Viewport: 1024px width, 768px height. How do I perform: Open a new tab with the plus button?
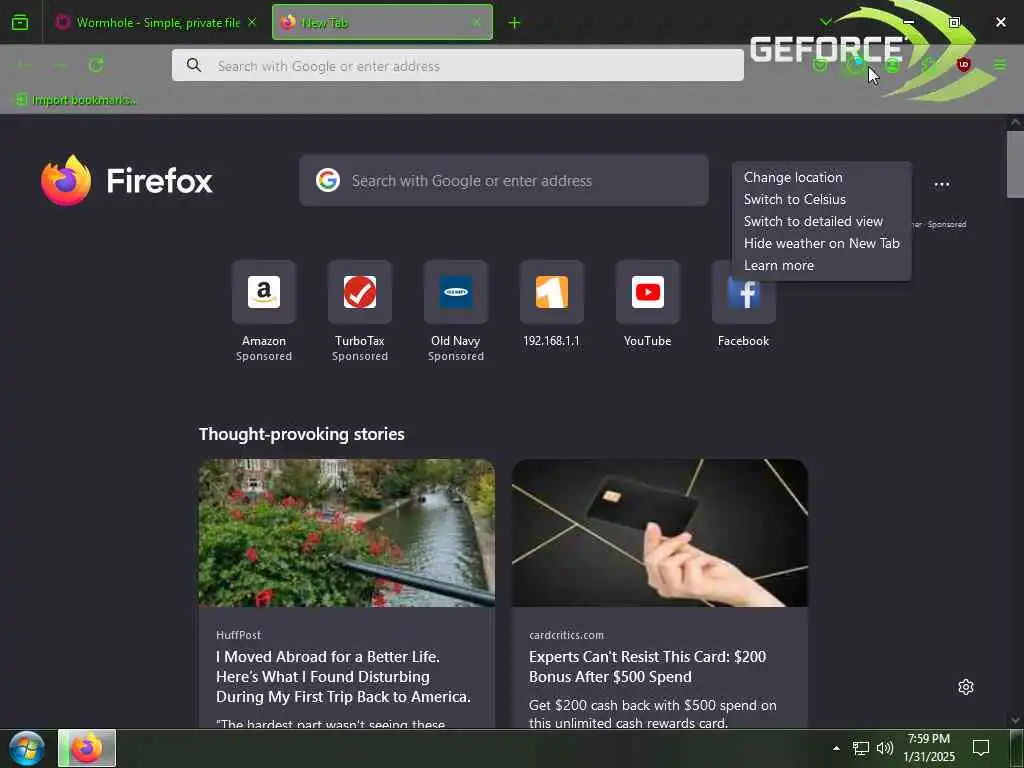tap(515, 23)
